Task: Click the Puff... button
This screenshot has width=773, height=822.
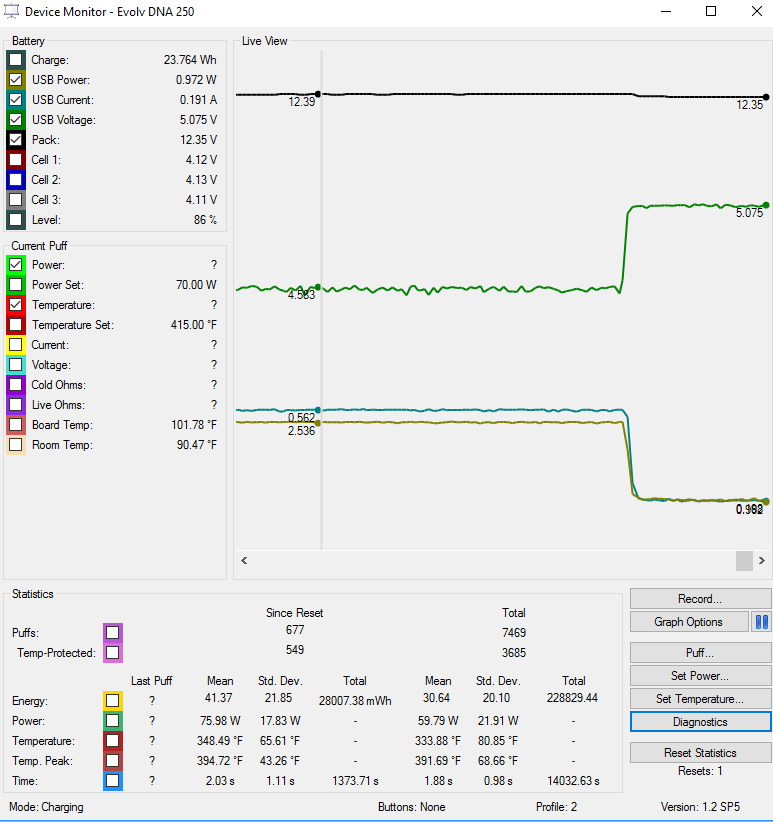Action: click(700, 653)
